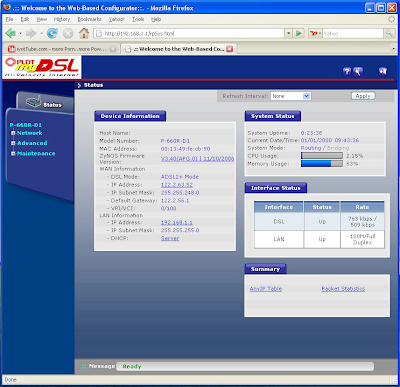The height and width of the screenshot is (387, 400).
Task: Open the address bar history dropdown
Action: click(x=288, y=33)
